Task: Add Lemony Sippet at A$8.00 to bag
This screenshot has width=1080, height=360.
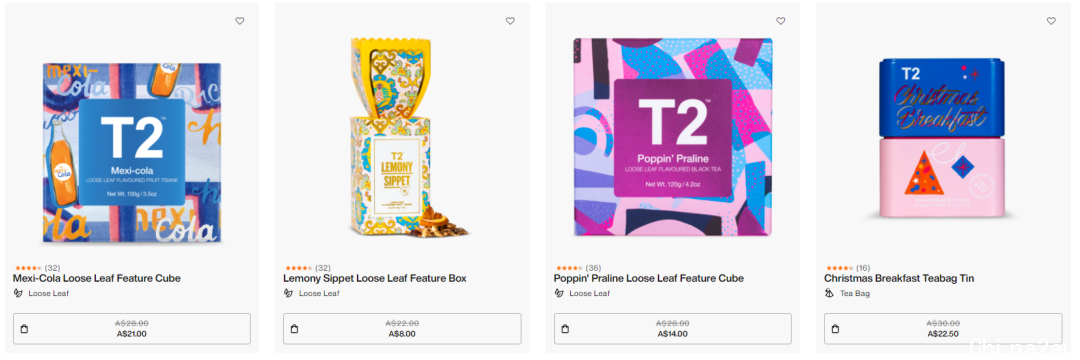Action: click(402, 329)
